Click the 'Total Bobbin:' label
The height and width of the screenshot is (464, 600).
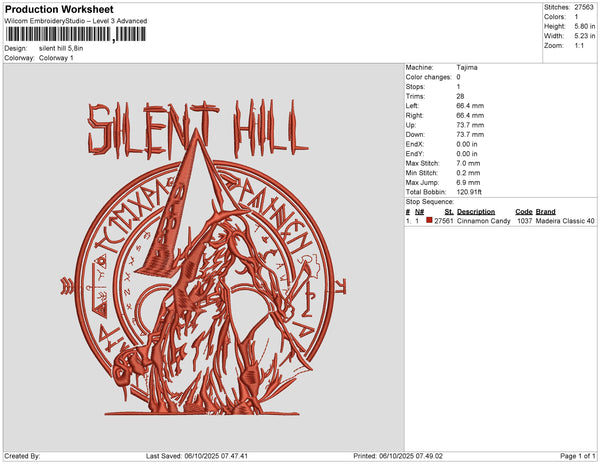click(426, 192)
